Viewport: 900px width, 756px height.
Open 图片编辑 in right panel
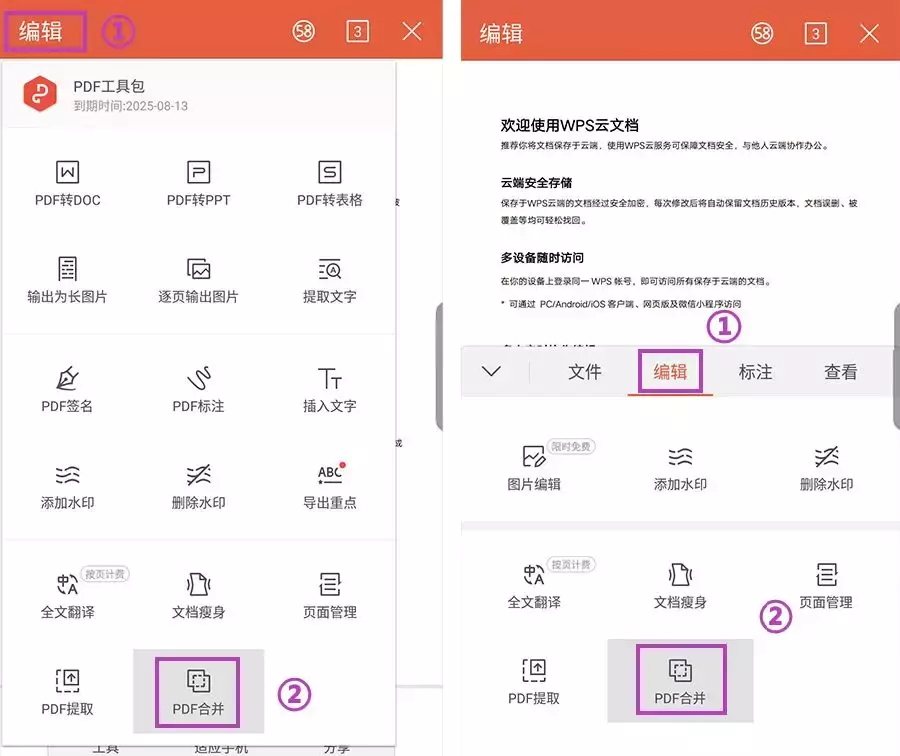pyautogui.click(x=534, y=468)
